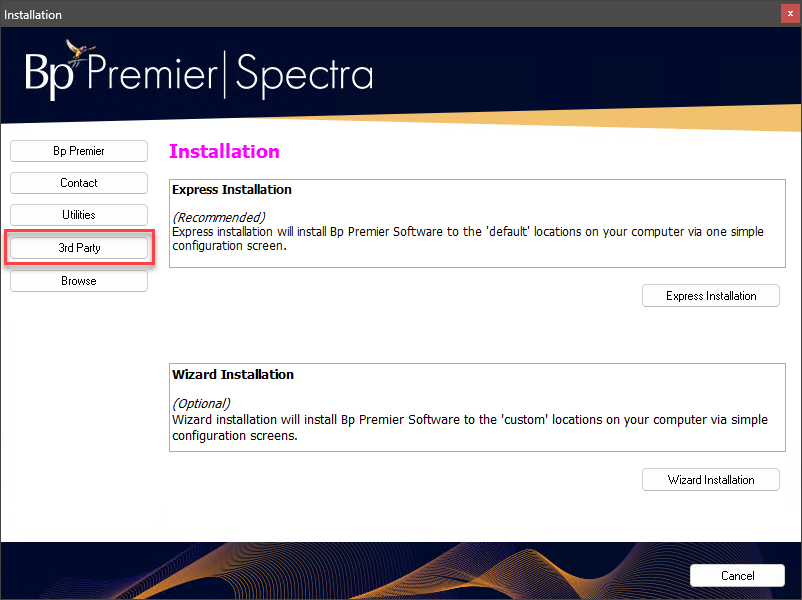Click the Express Installation description box

click(477, 224)
